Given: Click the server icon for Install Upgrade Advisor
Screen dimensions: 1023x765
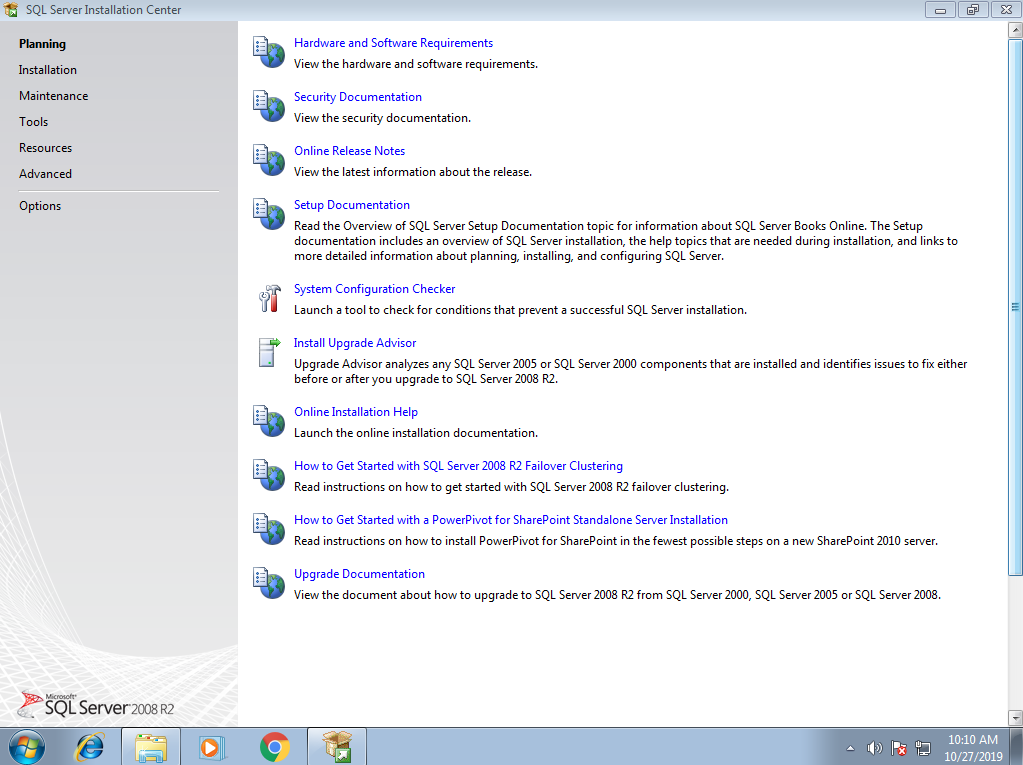Looking at the screenshot, I should (x=269, y=352).
